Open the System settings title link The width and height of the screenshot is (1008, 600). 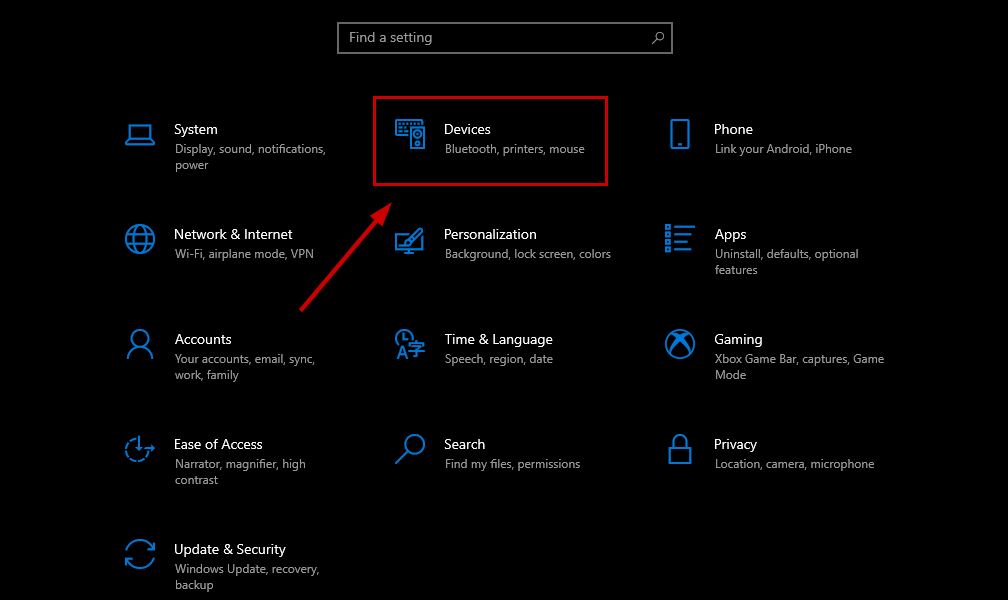click(x=196, y=129)
